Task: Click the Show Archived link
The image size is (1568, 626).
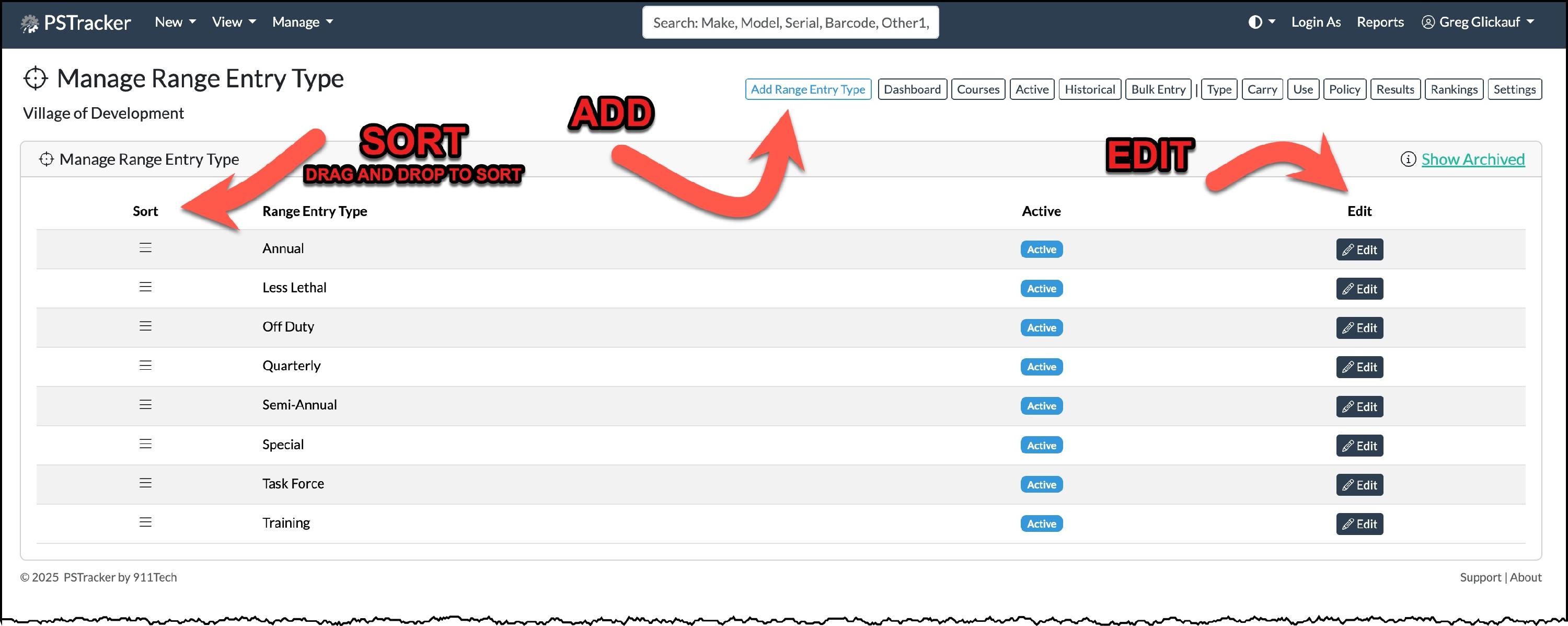Action: pos(1472,160)
